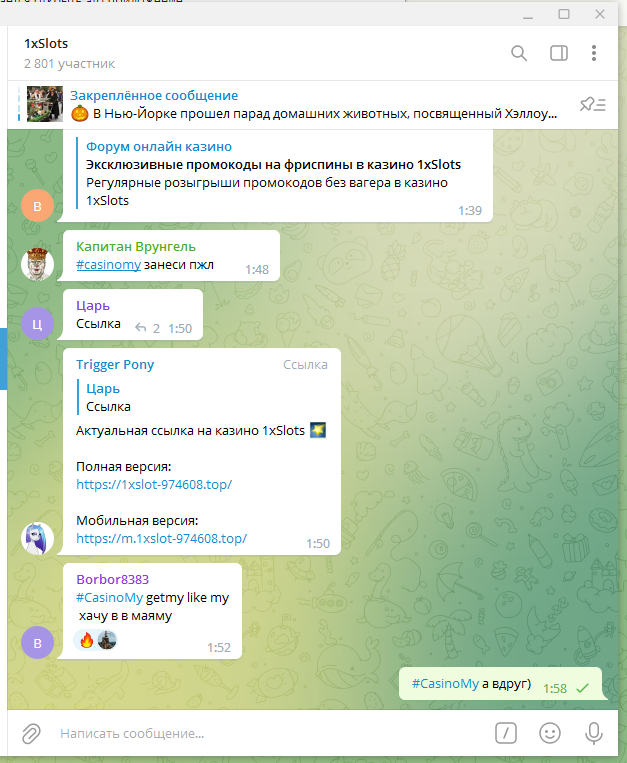Image resolution: width=627 pixels, height=763 pixels.
Task: Click the reply arrow on Царь's message
Action: pos(141,328)
